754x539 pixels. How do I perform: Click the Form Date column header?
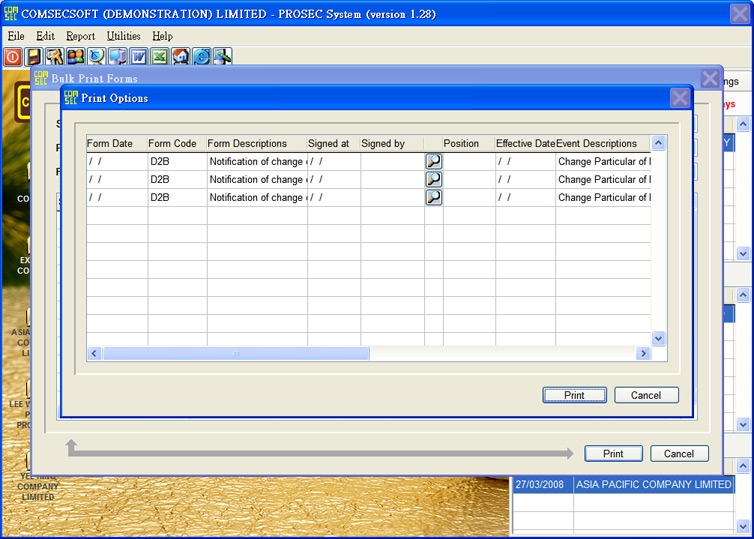click(x=110, y=143)
